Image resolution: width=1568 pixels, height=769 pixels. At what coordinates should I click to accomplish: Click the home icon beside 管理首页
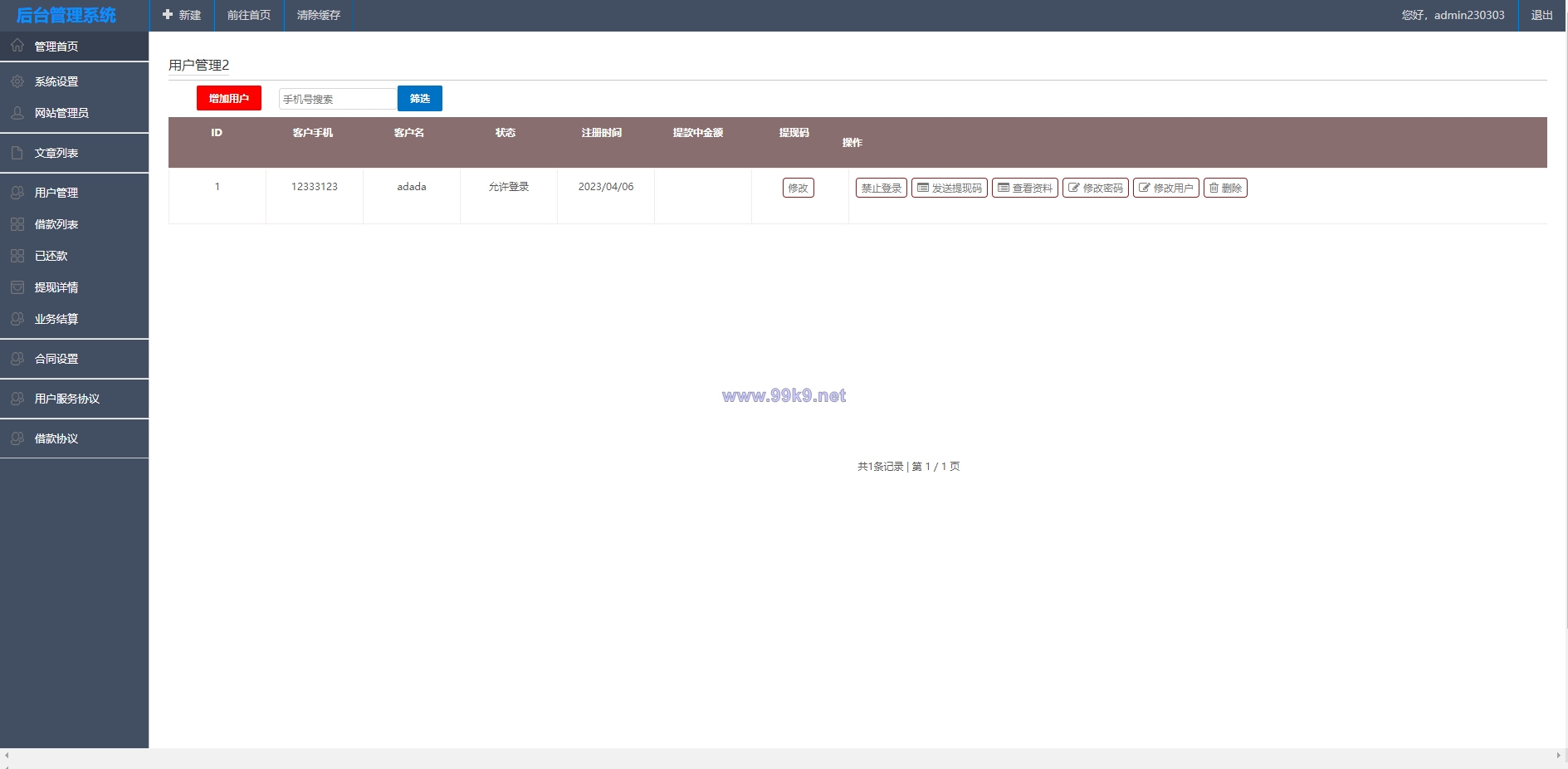tap(17, 46)
